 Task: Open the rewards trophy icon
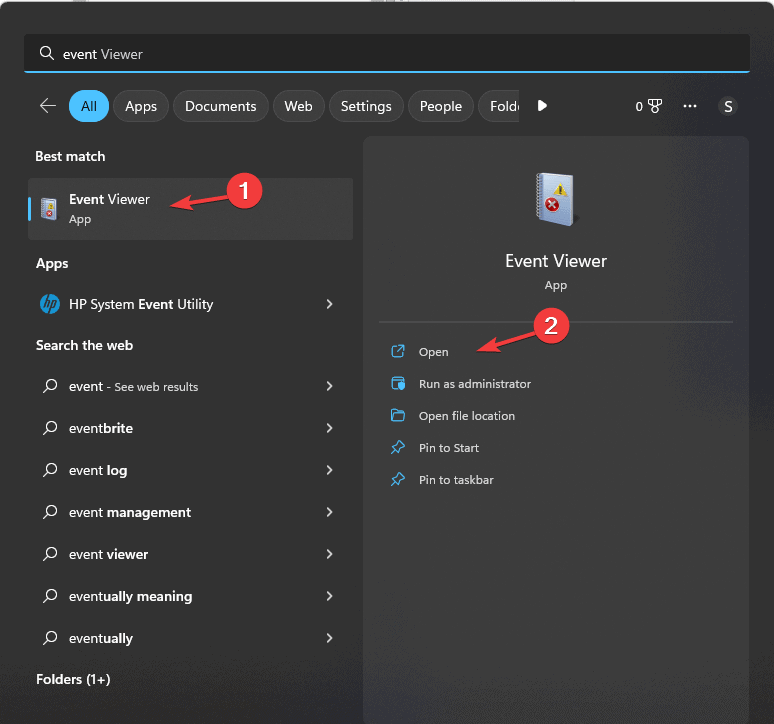click(x=655, y=106)
